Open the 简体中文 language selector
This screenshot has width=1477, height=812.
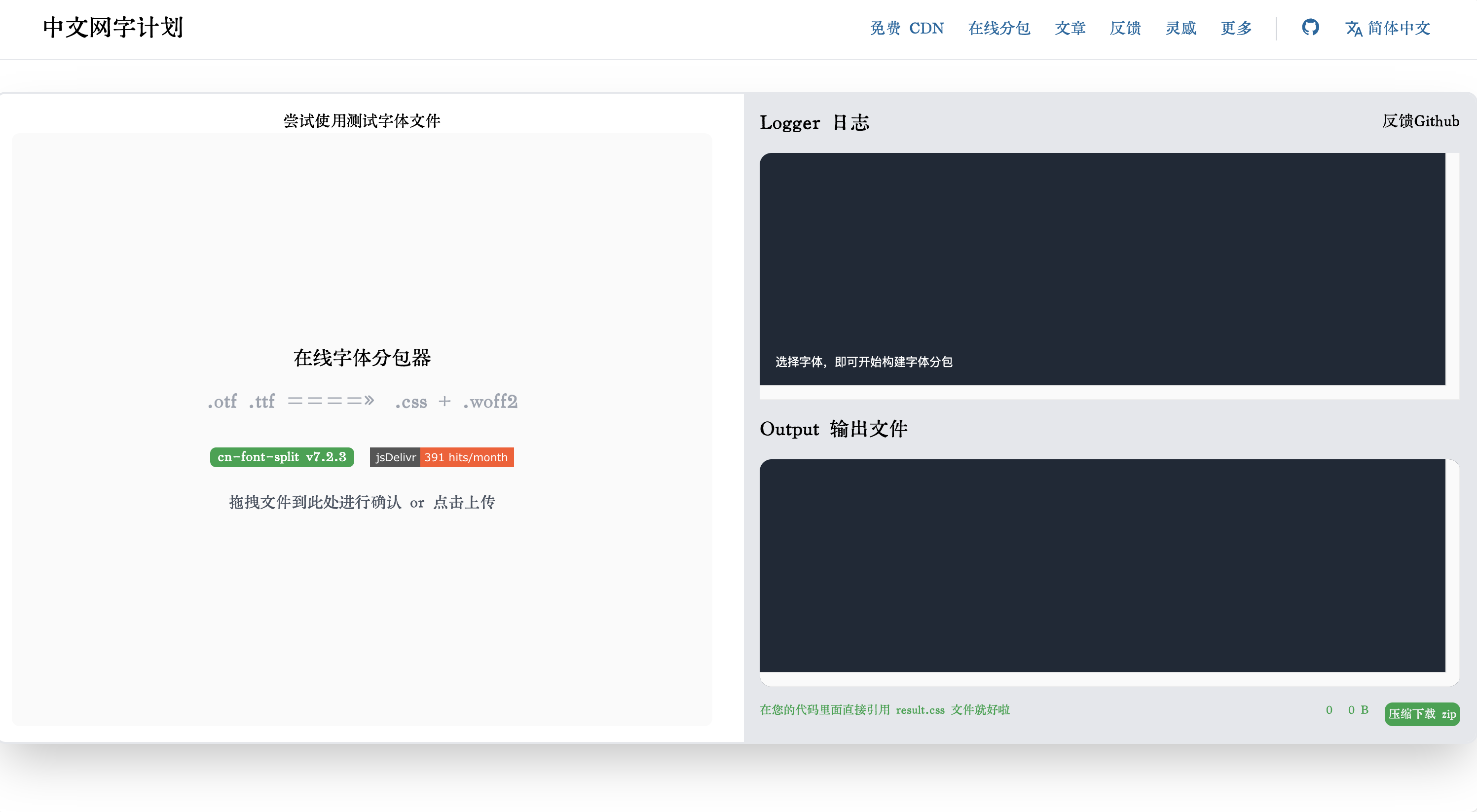[1388, 28]
